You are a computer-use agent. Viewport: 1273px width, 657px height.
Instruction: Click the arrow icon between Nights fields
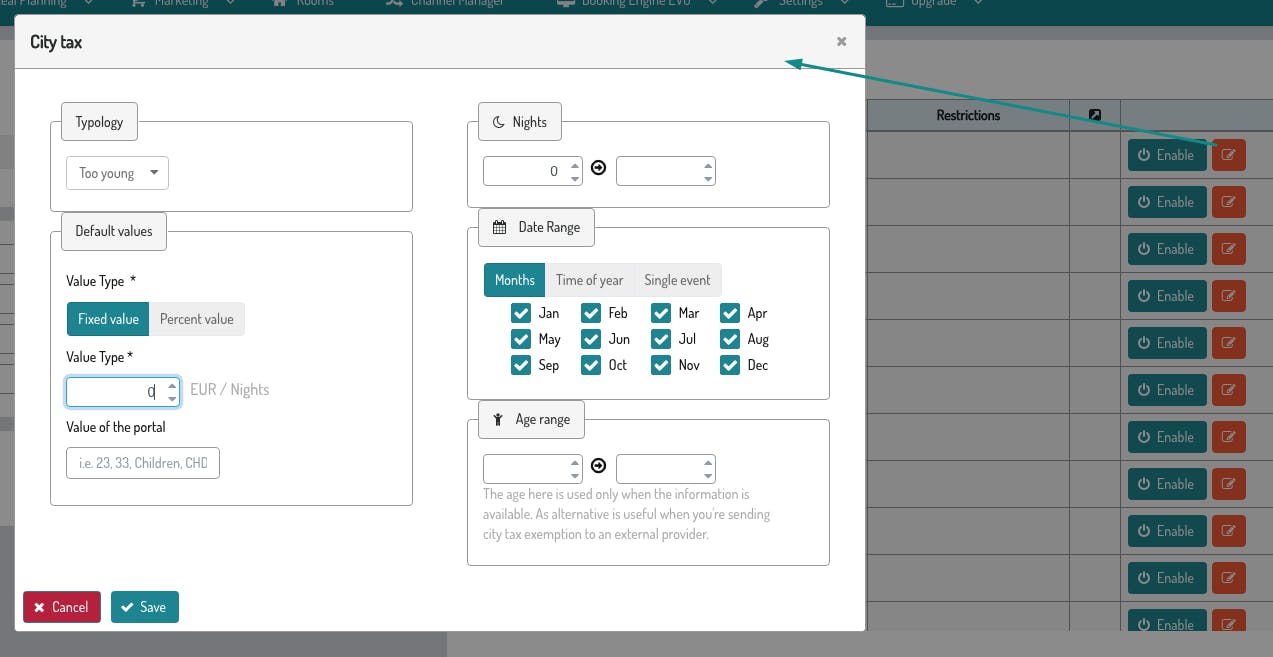(x=599, y=168)
